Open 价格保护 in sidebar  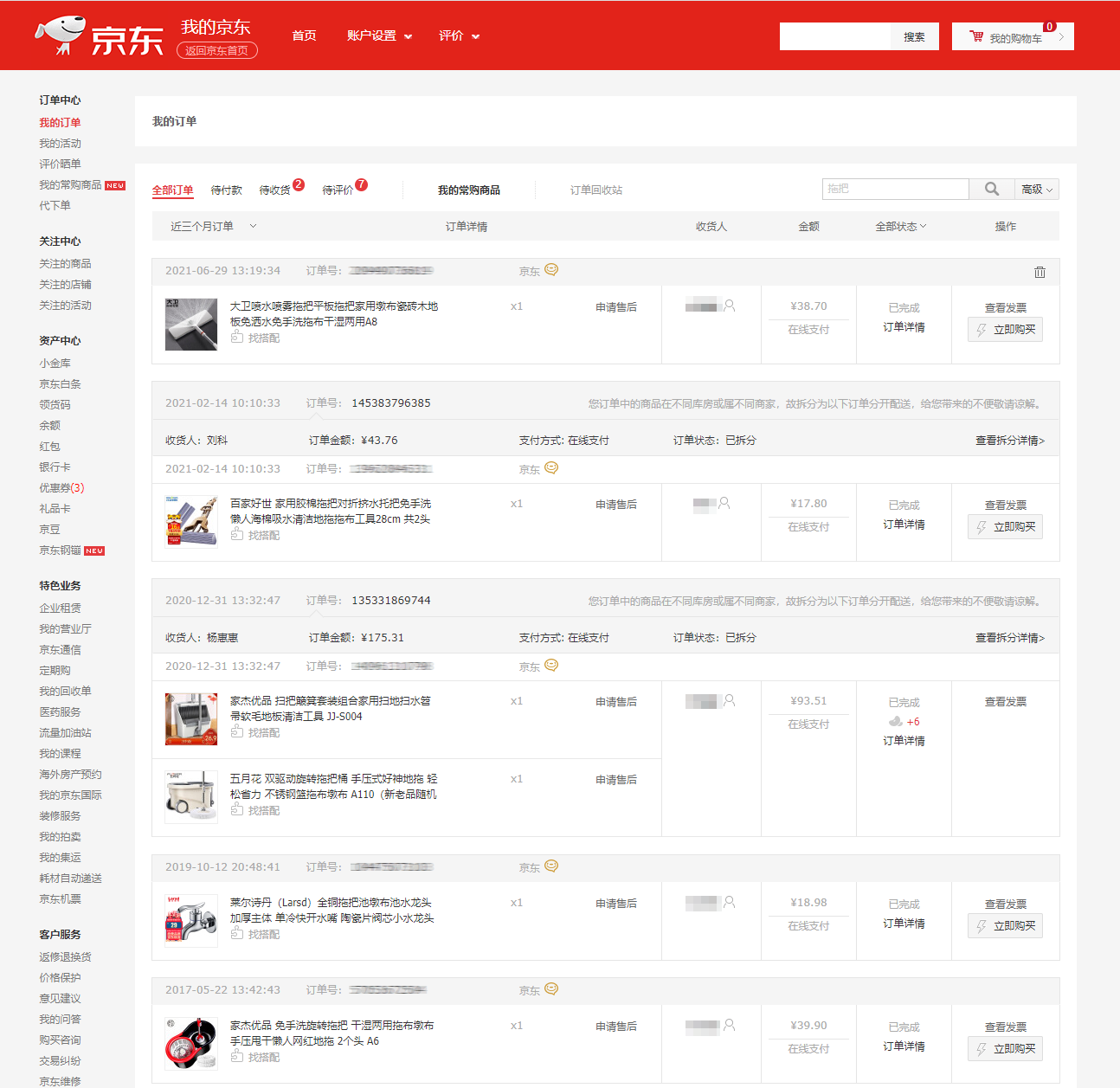pyautogui.click(x=60, y=977)
